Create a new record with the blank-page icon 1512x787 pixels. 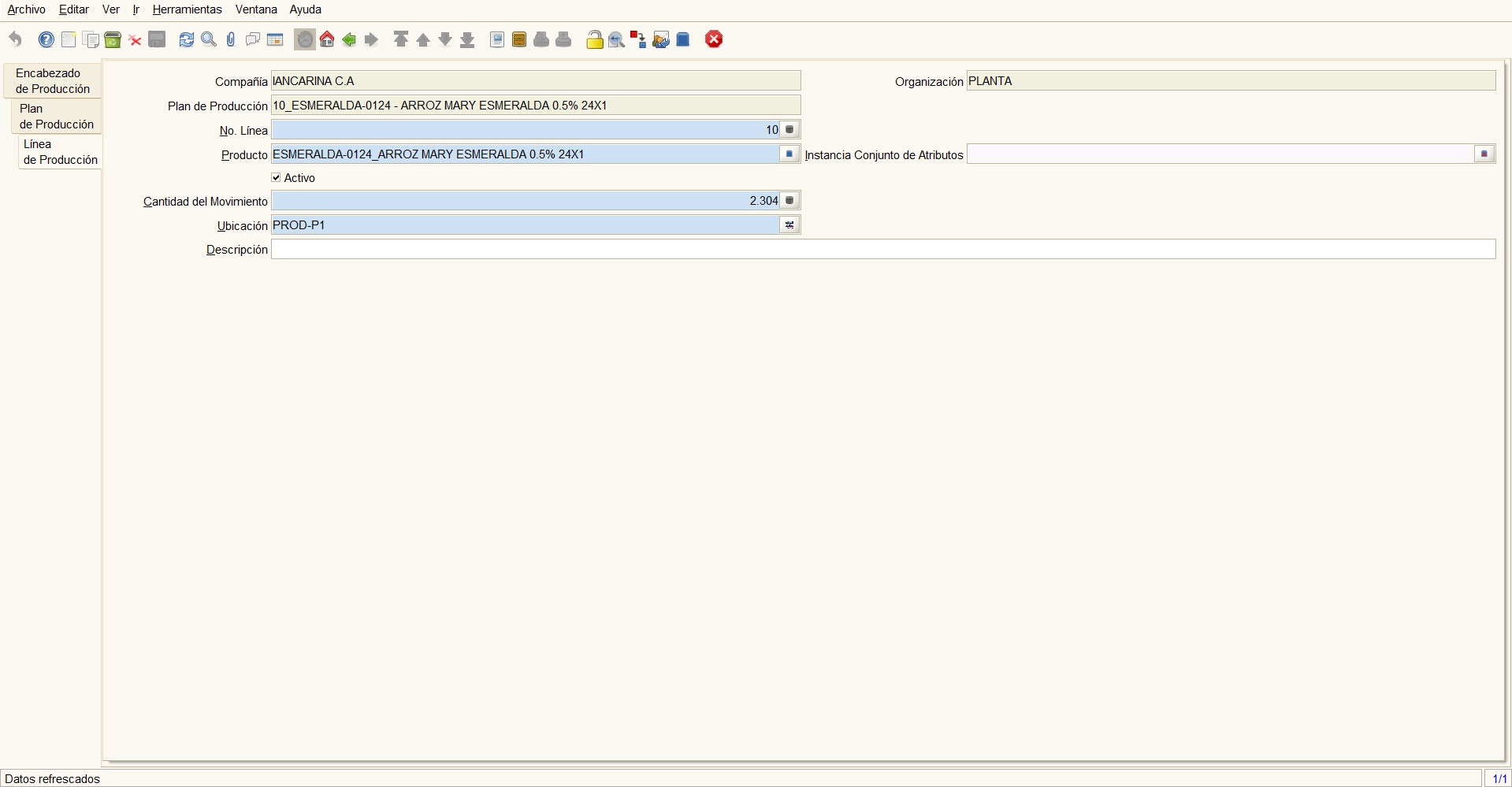pyautogui.click(x=69, y=39)
